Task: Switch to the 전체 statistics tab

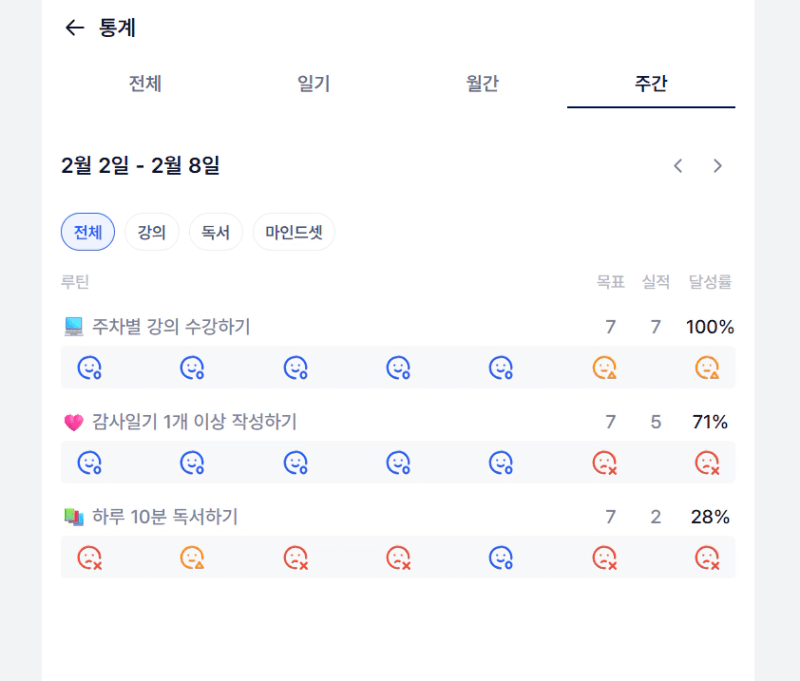Action: [x=145, y=84]
